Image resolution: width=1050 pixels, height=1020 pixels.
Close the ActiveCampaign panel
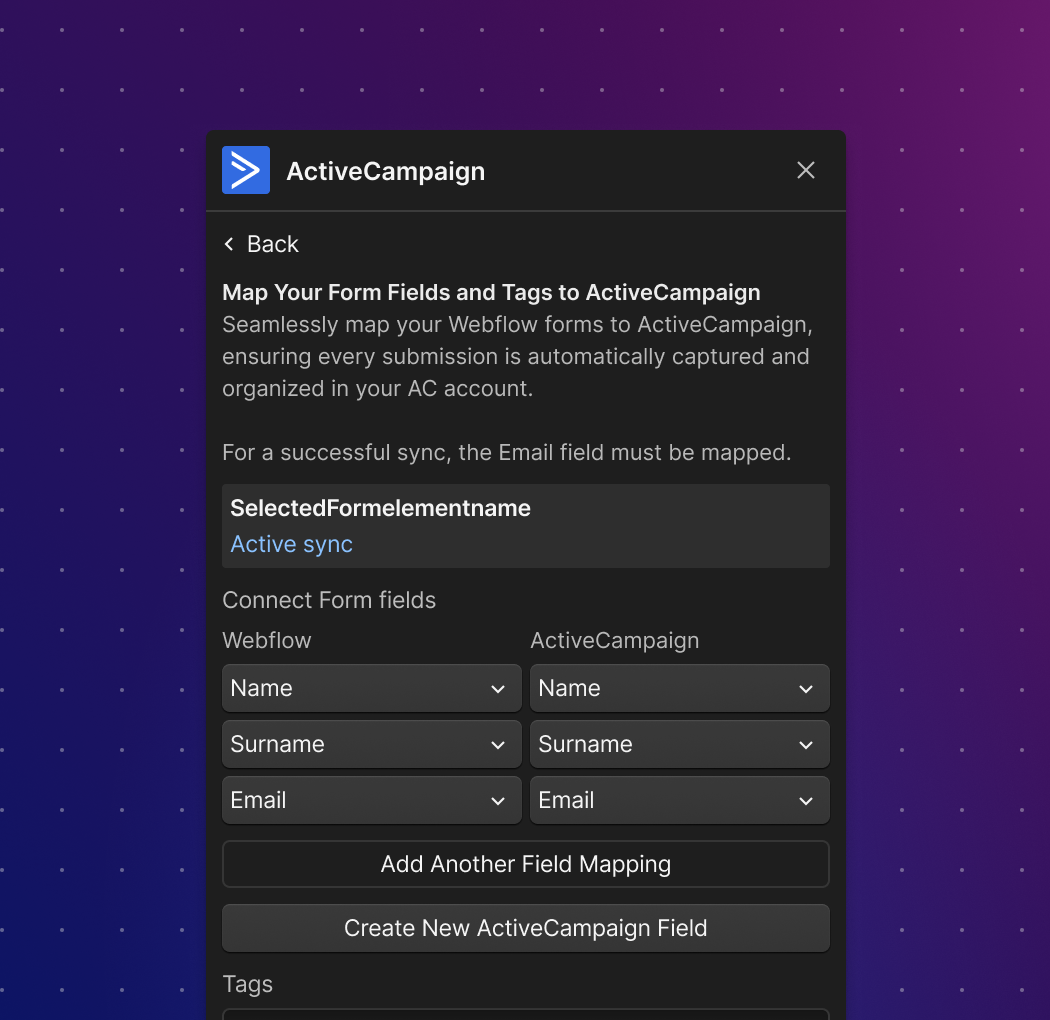806,170
